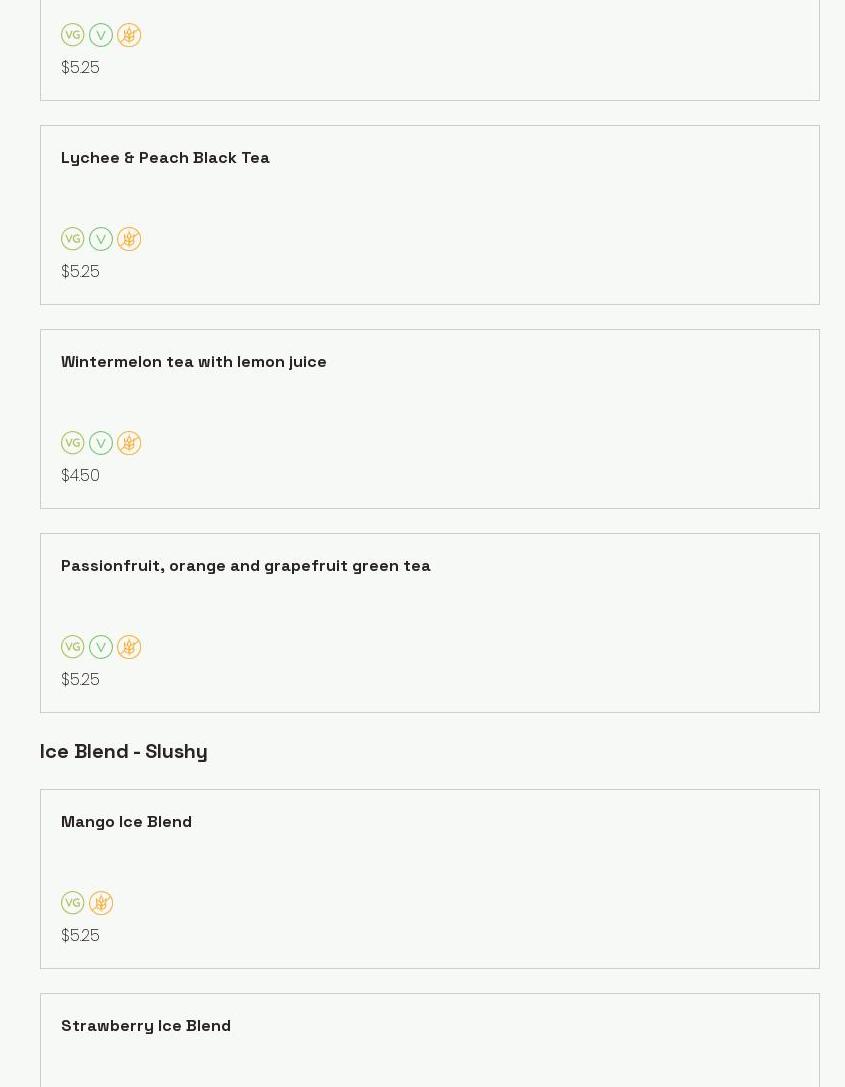Select Wintermelon tea with lemon juice title
The height and width of the screenshot is (1087, 845).
[x=194, y=362]
